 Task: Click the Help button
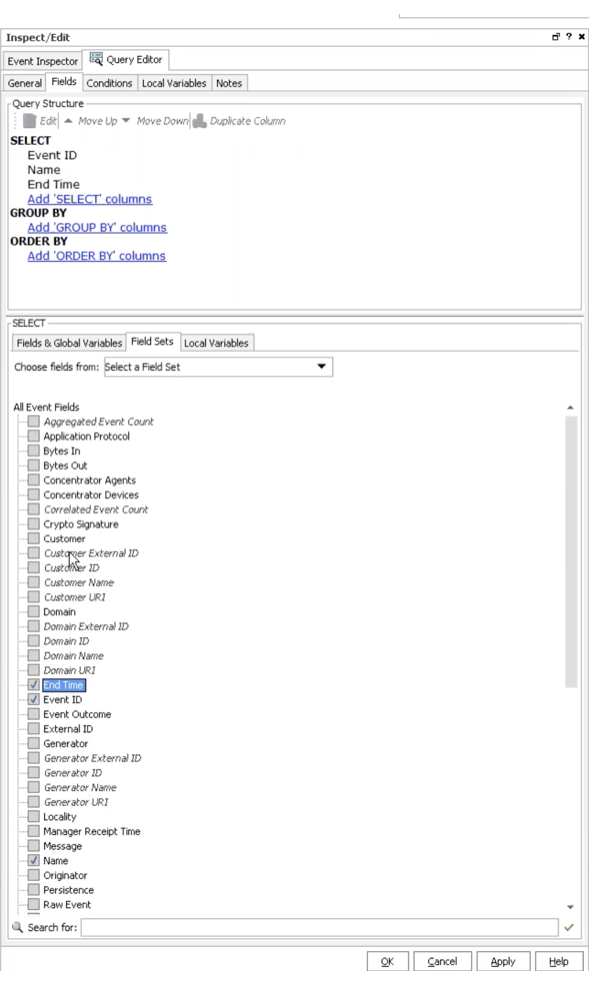558,961
